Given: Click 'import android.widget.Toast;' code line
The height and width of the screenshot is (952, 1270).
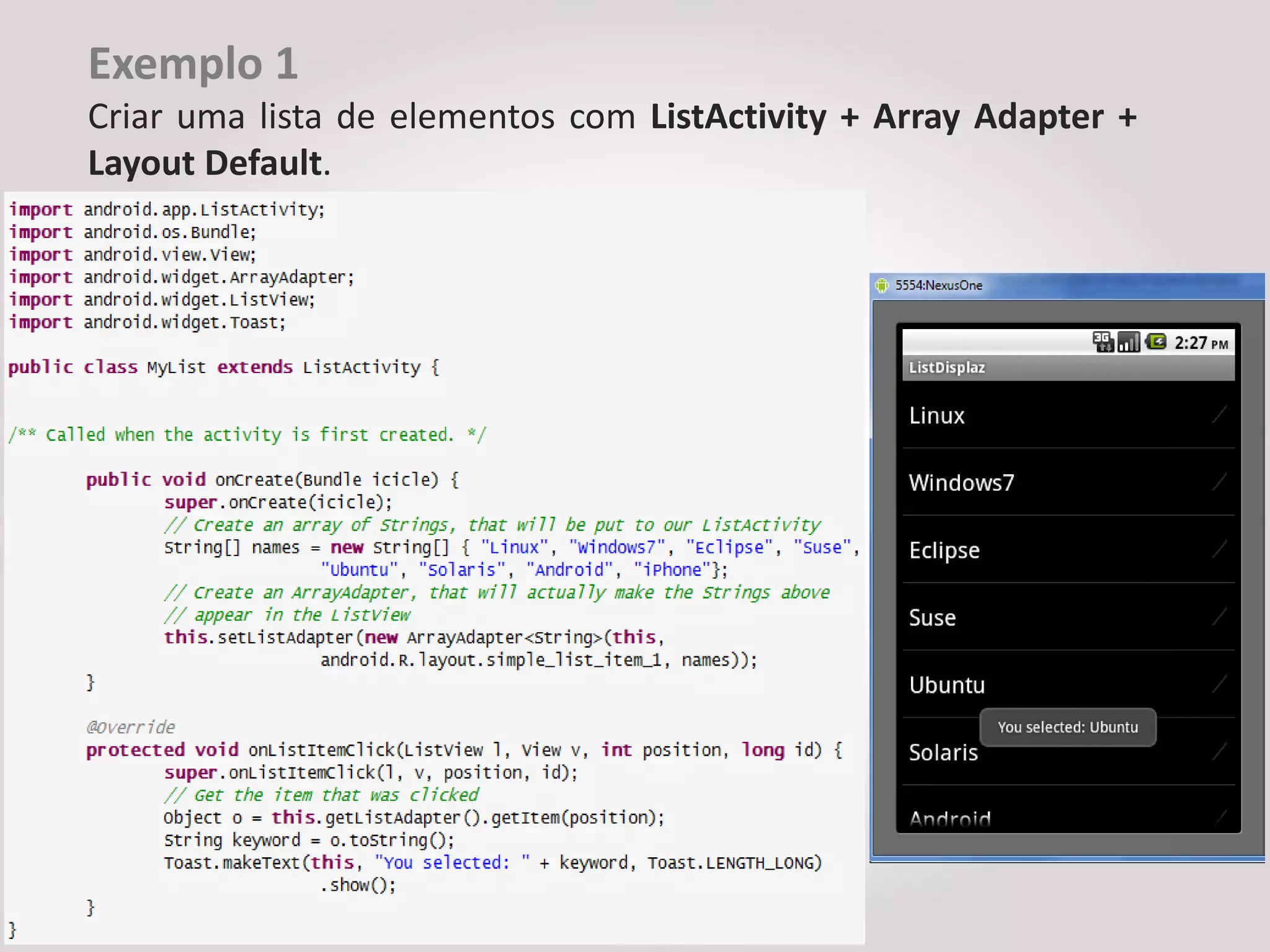Looking at the screenshot, I should tap(147, 322).
